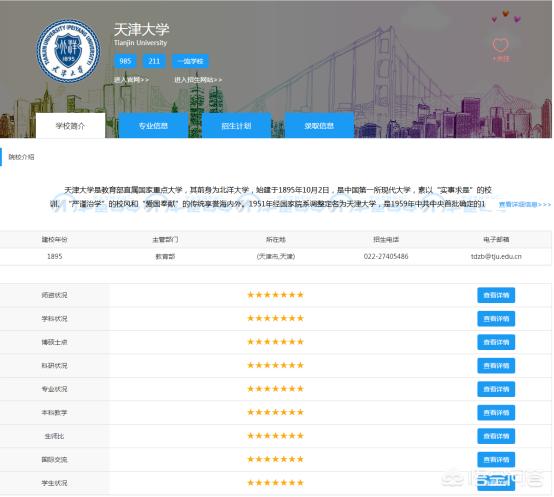
Task: Click the 一流学校 badge
Action: coord(190,61)
